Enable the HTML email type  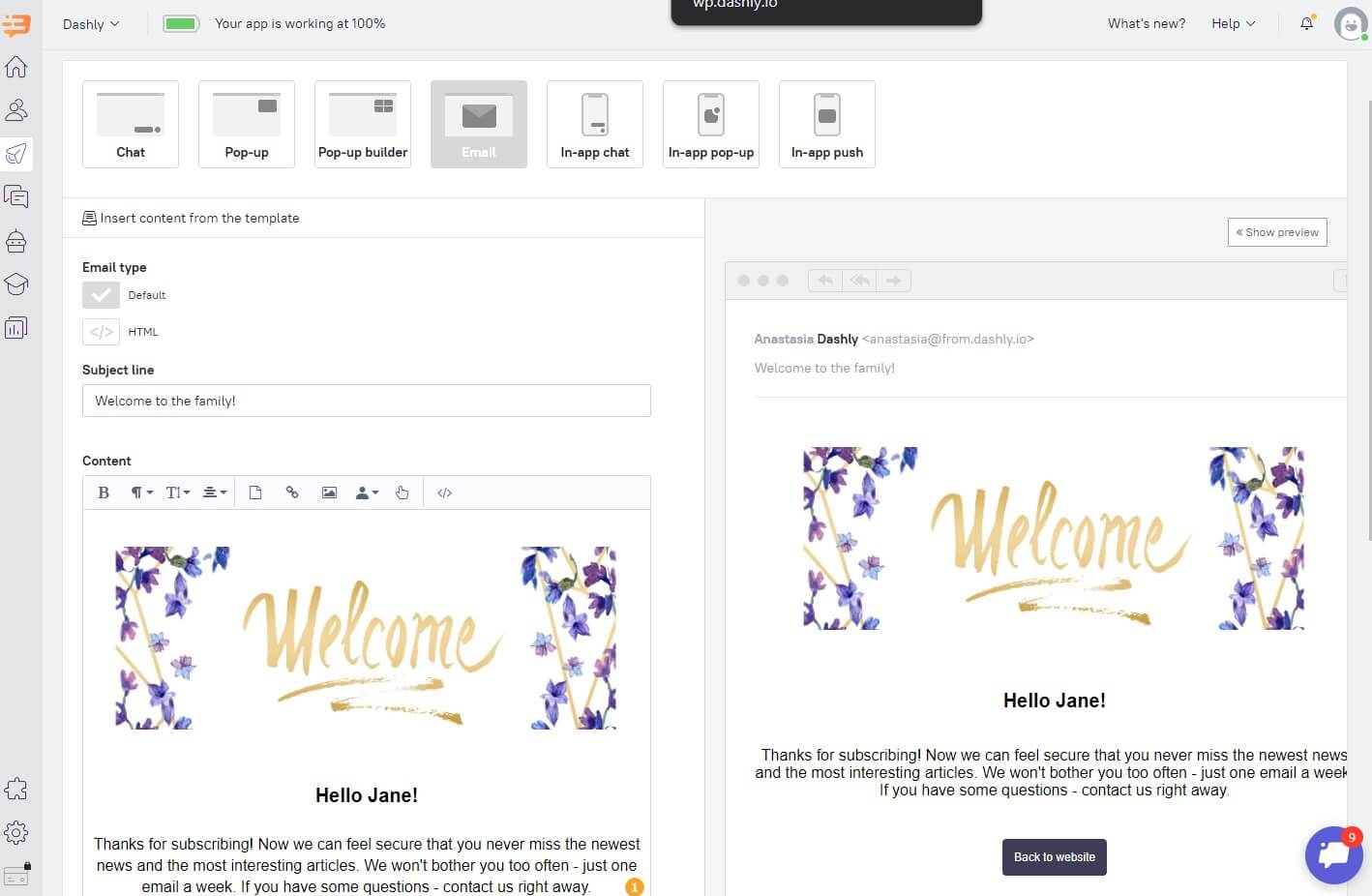(101, 332)
